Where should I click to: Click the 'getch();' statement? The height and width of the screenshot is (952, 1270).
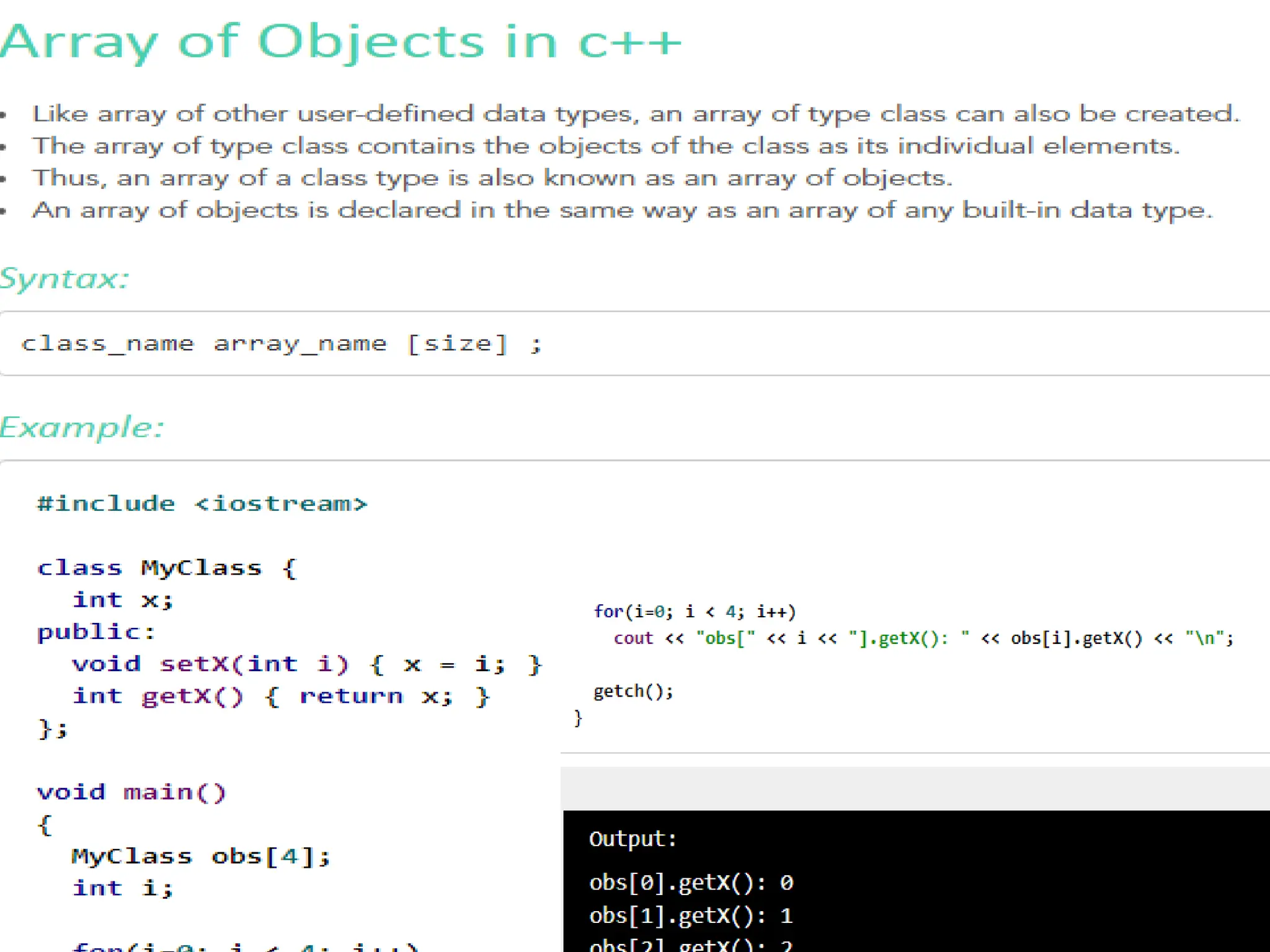(x=633, y=691)
